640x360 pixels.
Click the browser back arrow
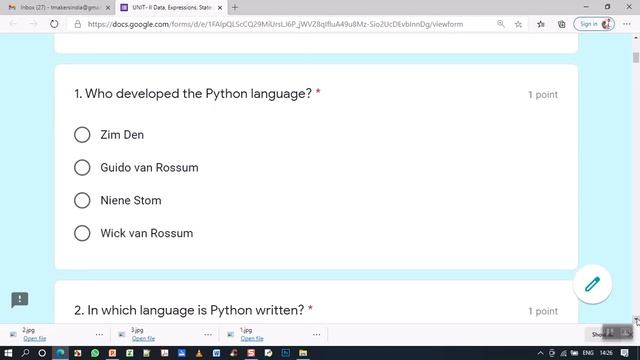[13, 24]
